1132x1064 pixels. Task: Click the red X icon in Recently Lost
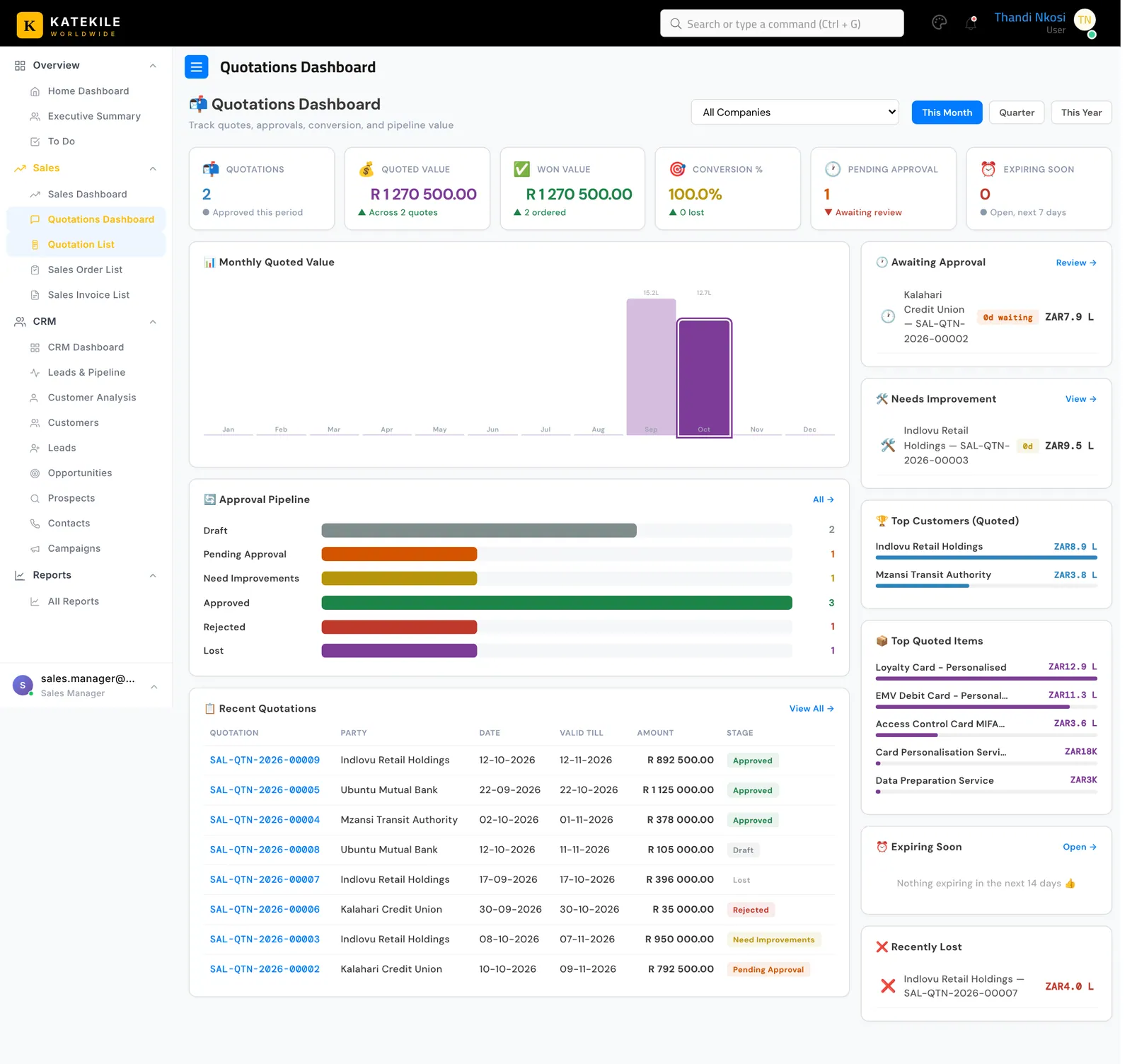coord(888,985)
